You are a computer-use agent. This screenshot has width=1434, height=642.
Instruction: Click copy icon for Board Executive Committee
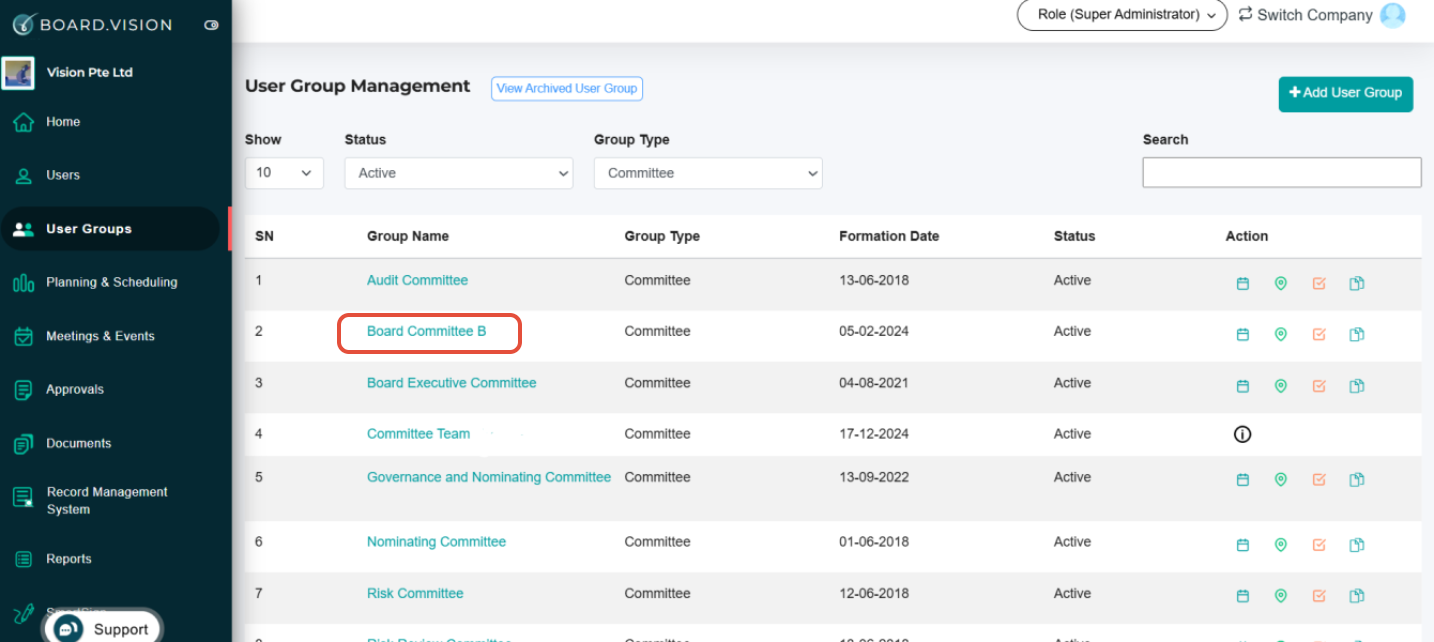point(1357,385)
